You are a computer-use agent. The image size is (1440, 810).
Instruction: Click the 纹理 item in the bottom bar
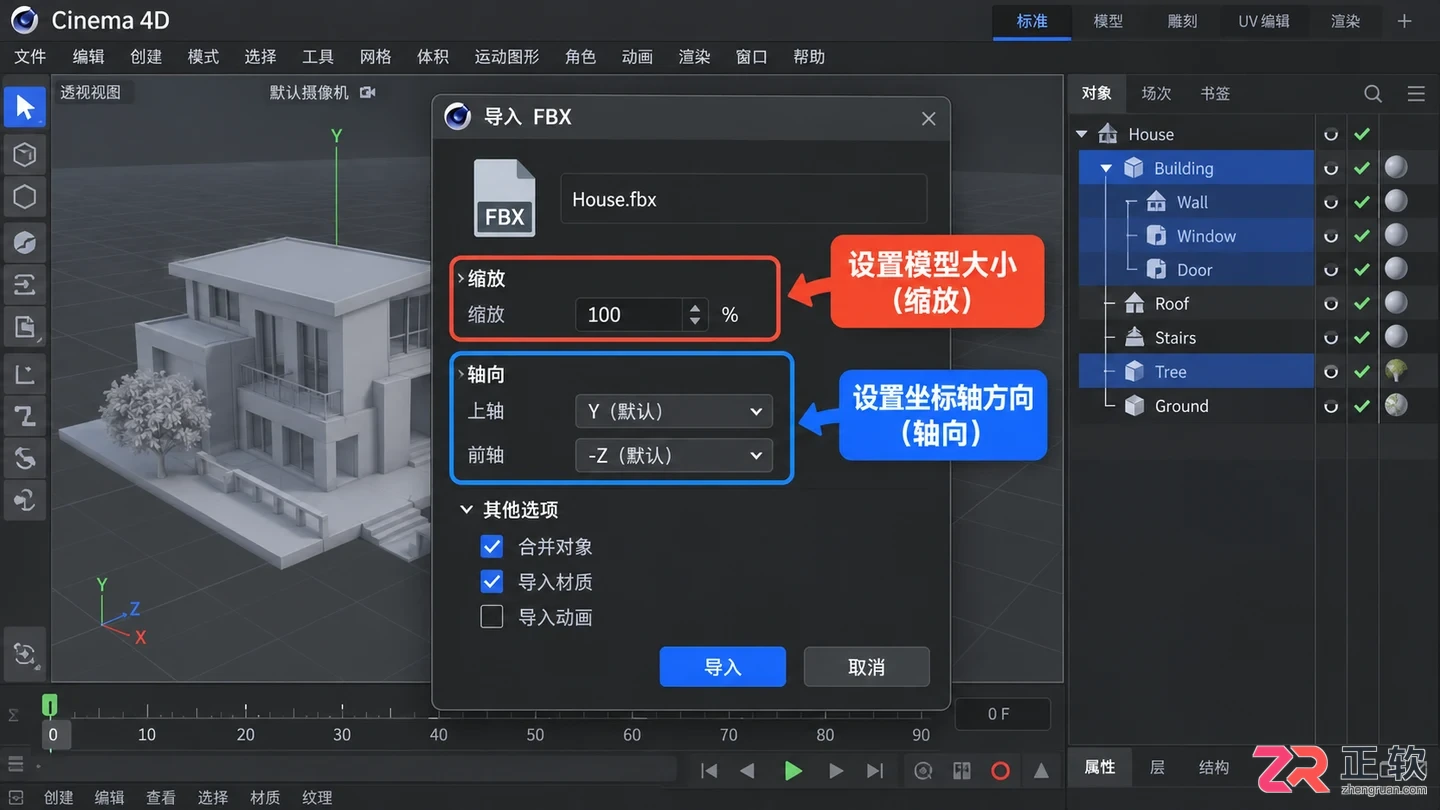317,797
